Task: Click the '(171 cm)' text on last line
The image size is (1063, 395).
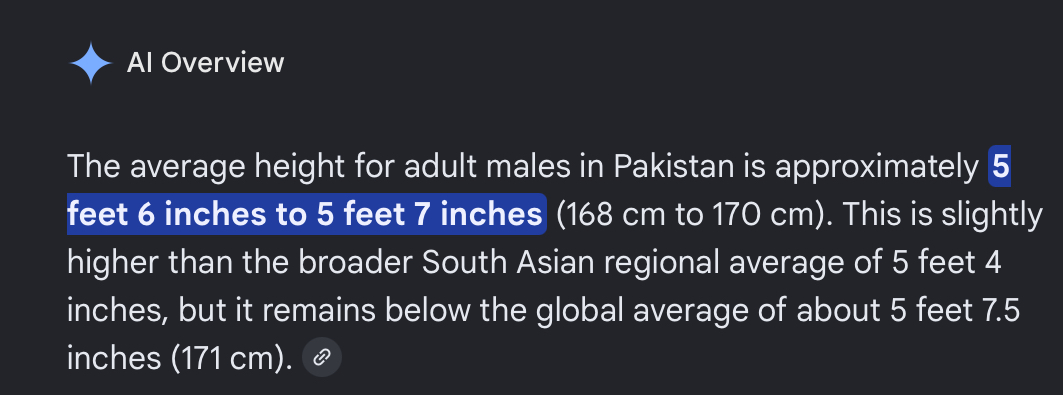Action: click(231, 359)
